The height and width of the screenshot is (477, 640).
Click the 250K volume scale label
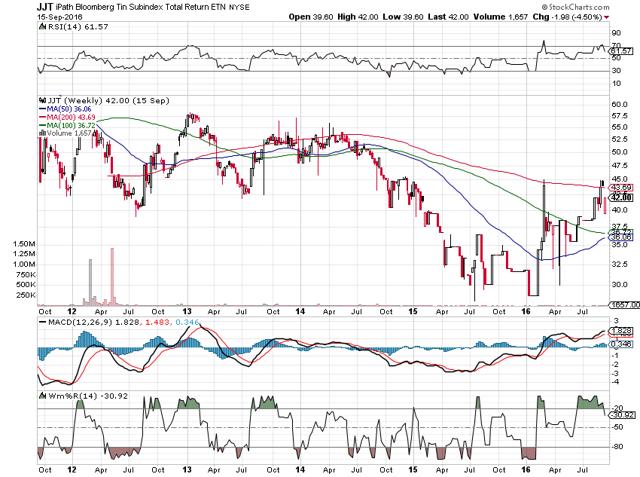click(26, 295)
